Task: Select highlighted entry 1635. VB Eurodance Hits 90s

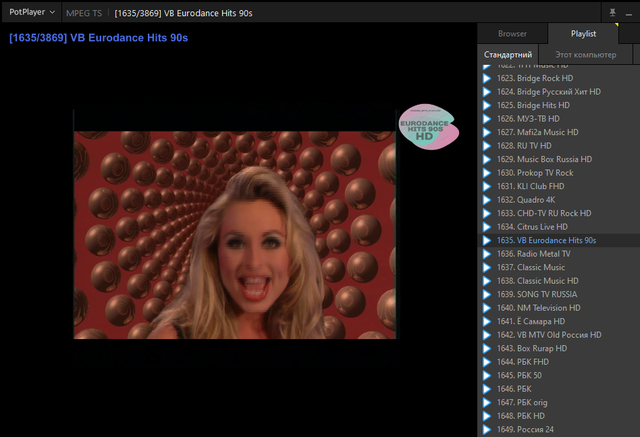Action: 559,240
